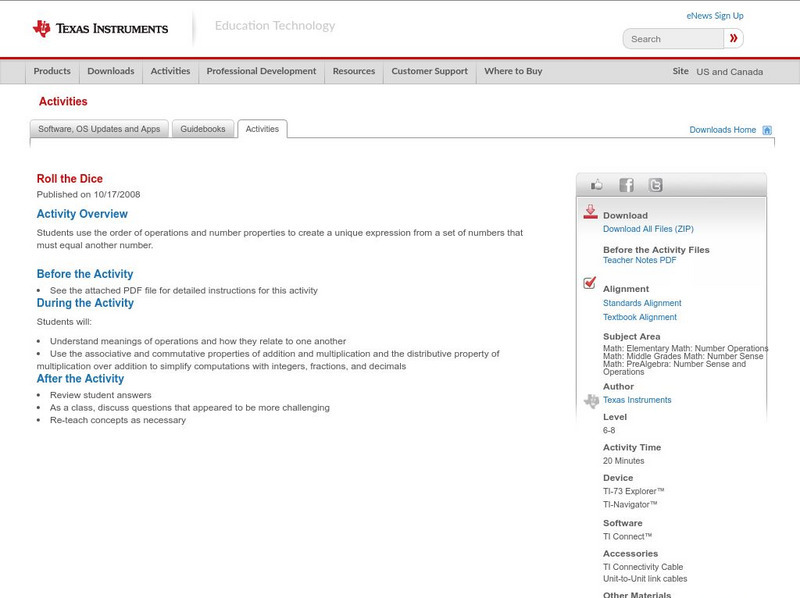Screen dimensions: 800x598
Task: Click the Roll the Dice title
Action: coord(69,179)
